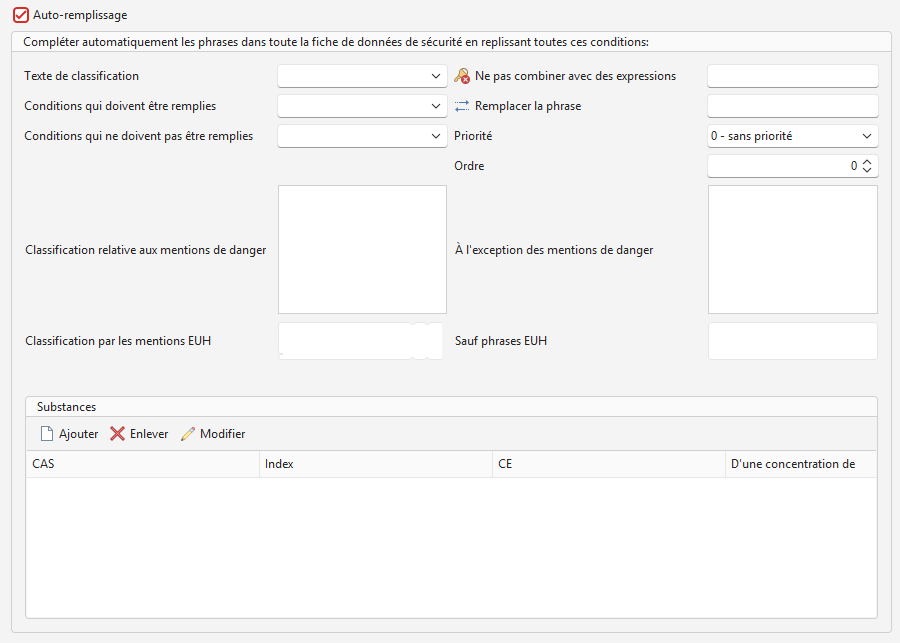This screenshot has width=900, height=643.
Task: Focus the Ne pas combiner avec des expressions field
Action: pyautogui.click(x=793, y=76)
